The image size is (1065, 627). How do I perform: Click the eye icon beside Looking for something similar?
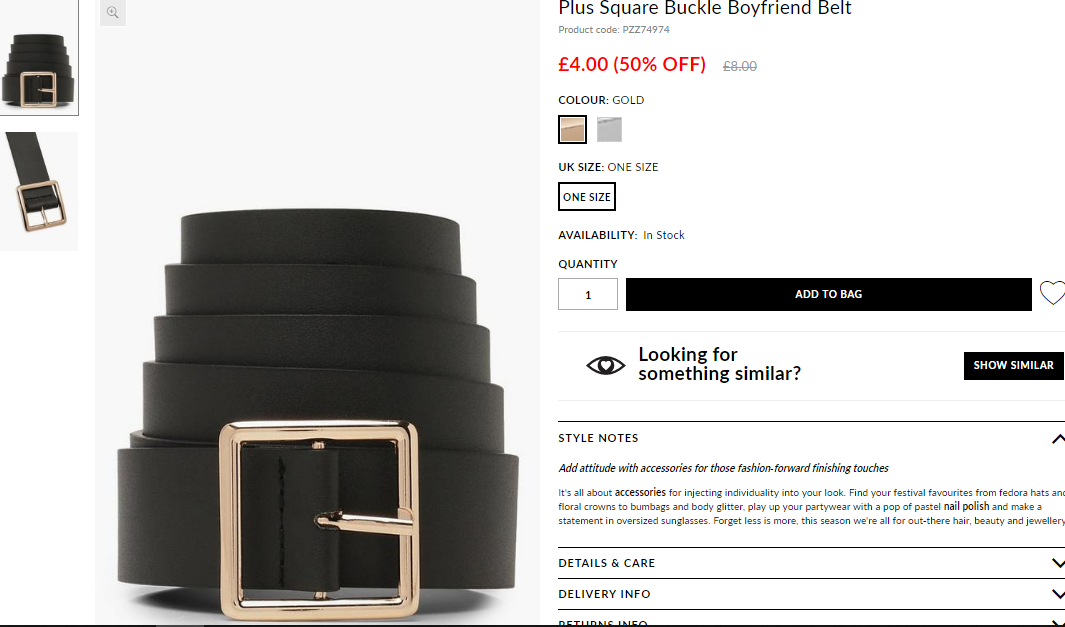pos(606,365)
